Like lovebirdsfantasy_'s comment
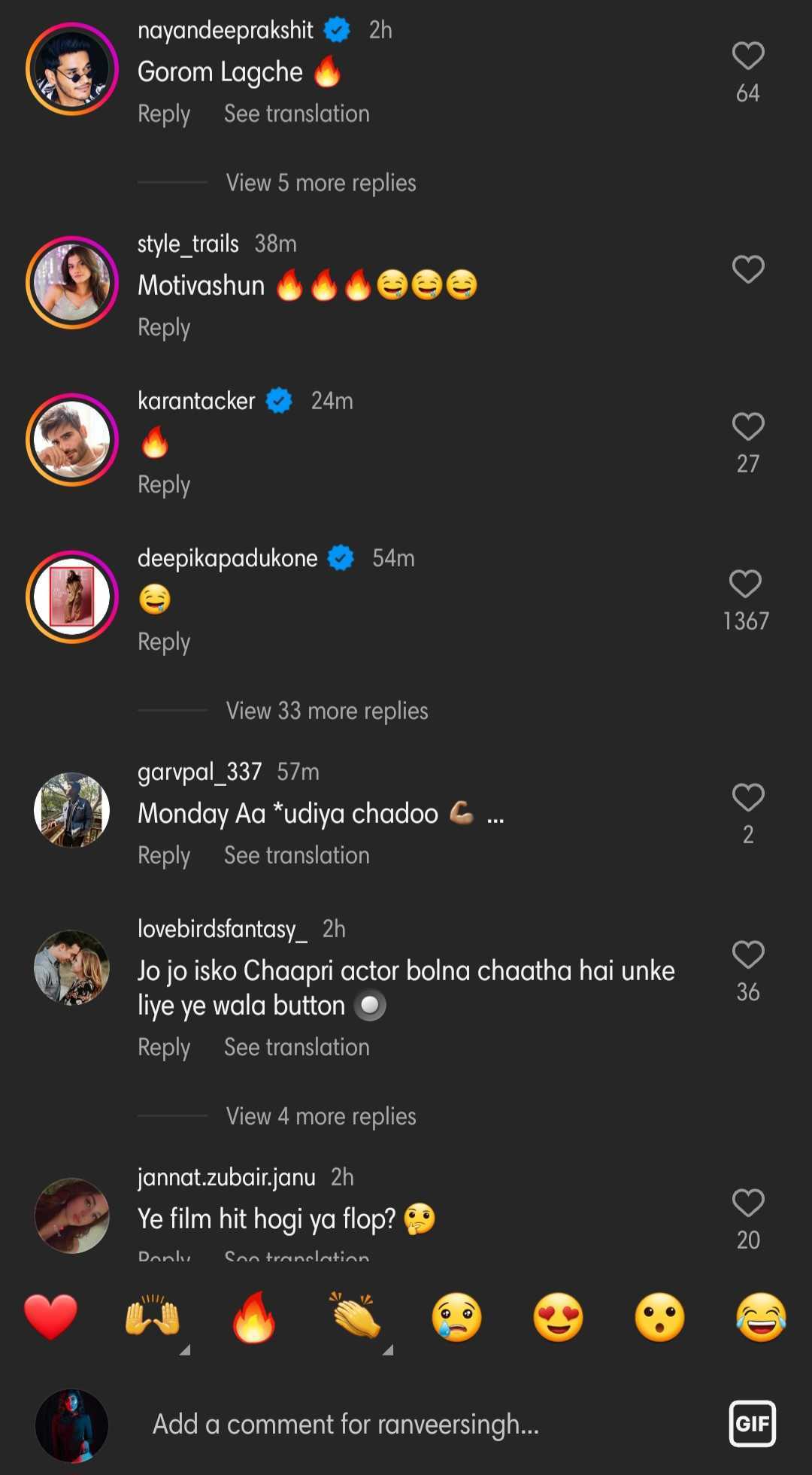Screen dimensions: 812x1475 pyautogui.click(x=747, y=955)
